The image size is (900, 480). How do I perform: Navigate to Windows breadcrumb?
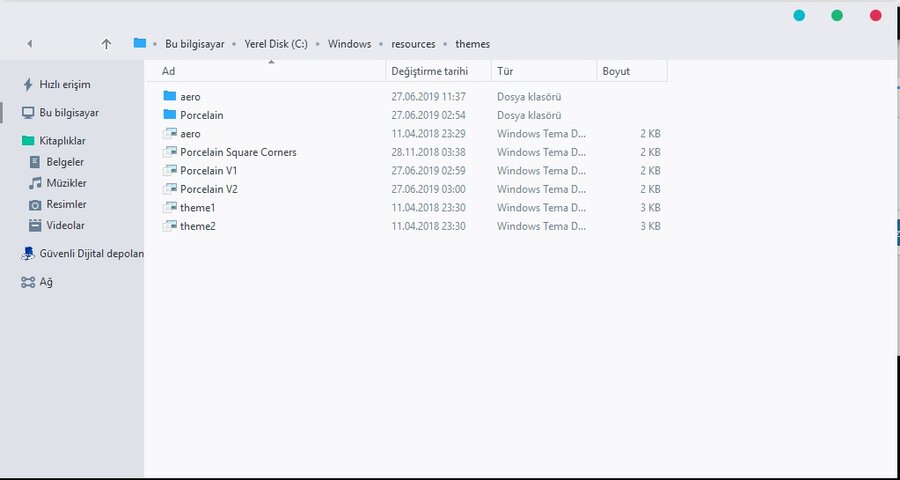(350, 44)
